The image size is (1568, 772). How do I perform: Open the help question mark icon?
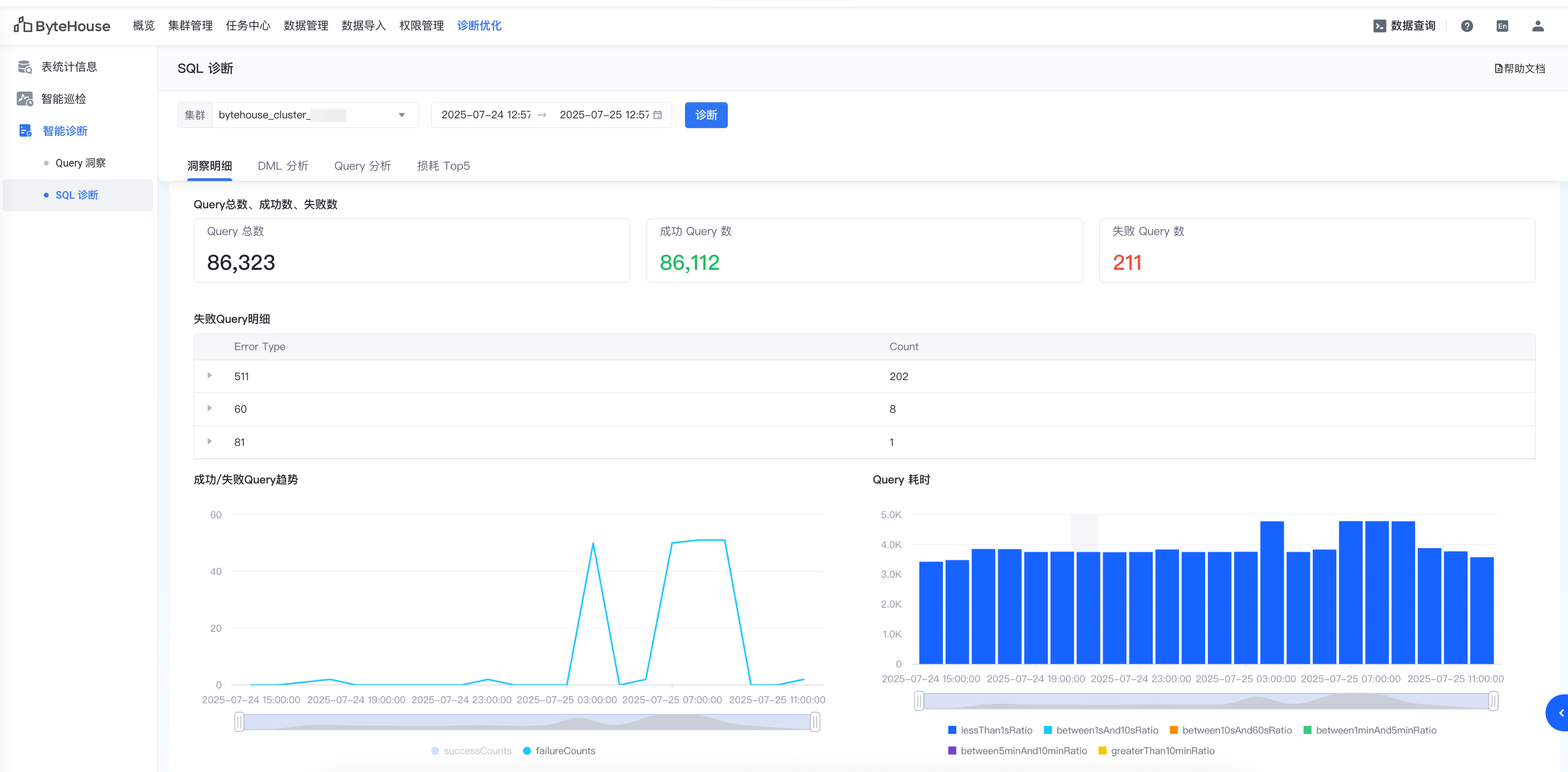[x=1466, y=26]
